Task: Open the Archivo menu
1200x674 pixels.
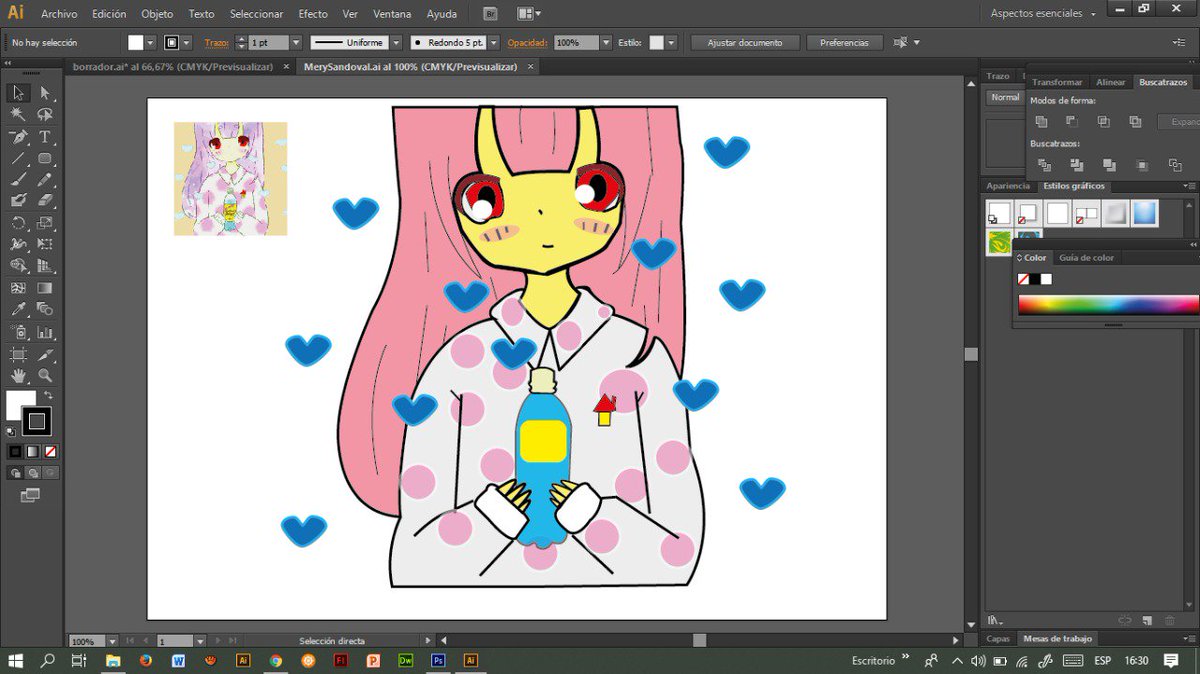Action: point(59,14)
